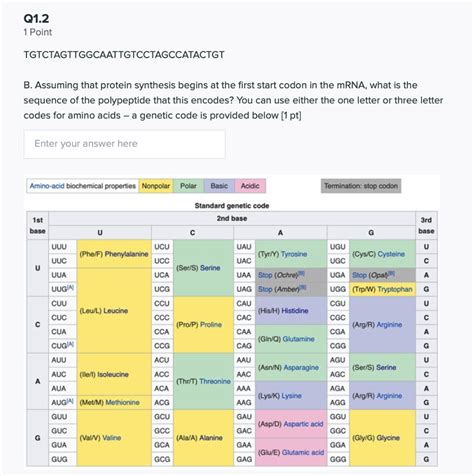Click the UAG codon cell

244,289
